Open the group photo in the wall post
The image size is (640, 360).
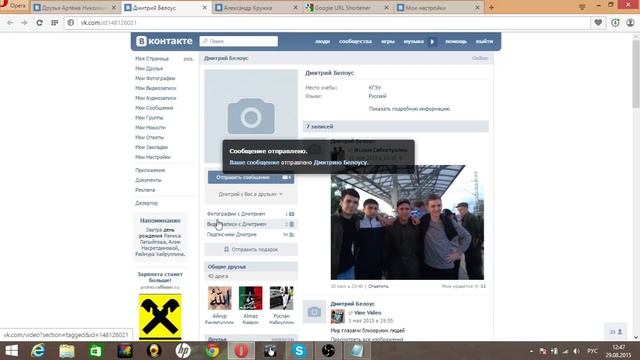pos(407,222)
